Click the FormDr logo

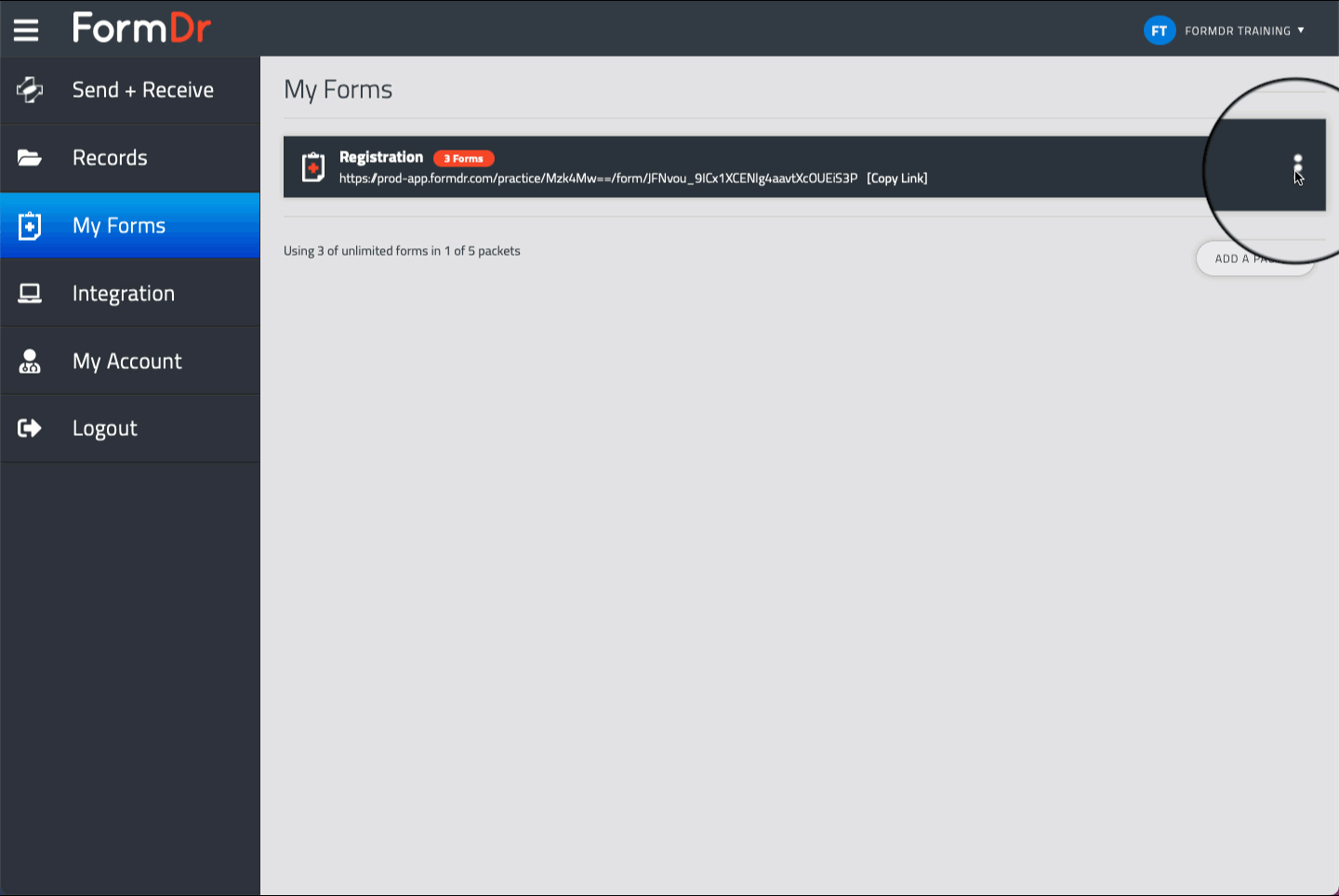click(141, 29)
